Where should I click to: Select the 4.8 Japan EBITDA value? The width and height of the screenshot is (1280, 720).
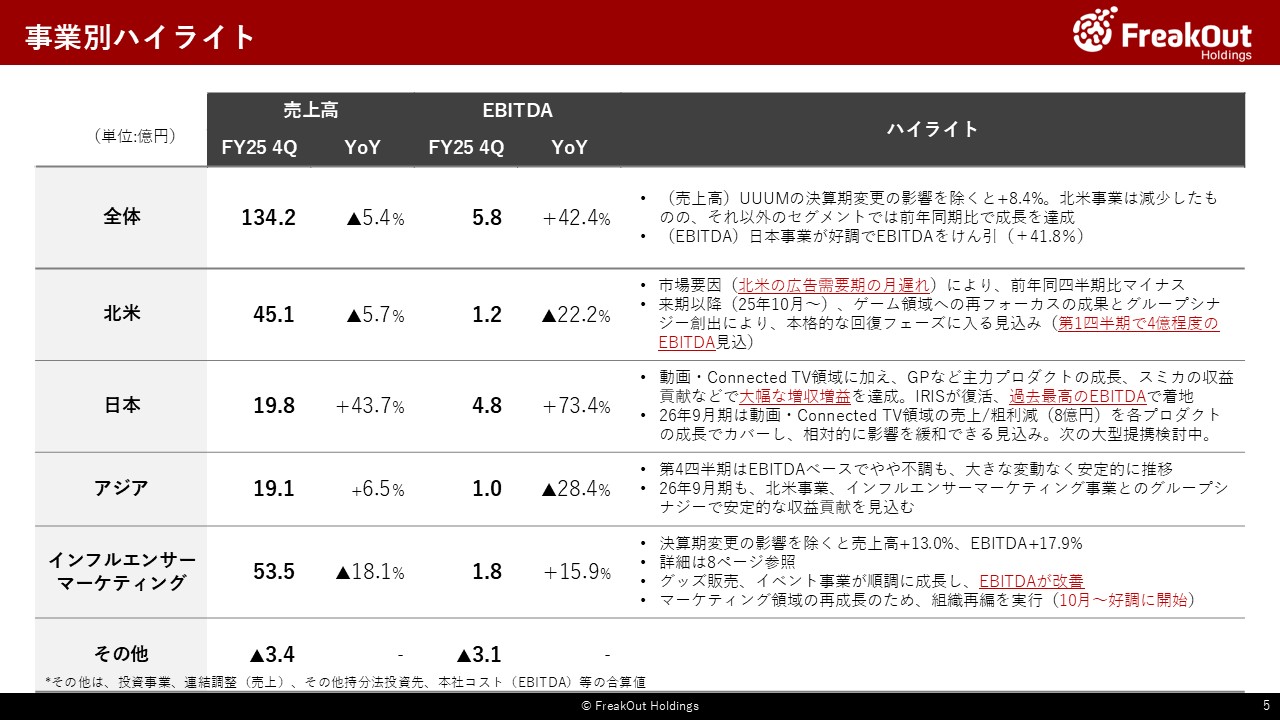point(487,406)
